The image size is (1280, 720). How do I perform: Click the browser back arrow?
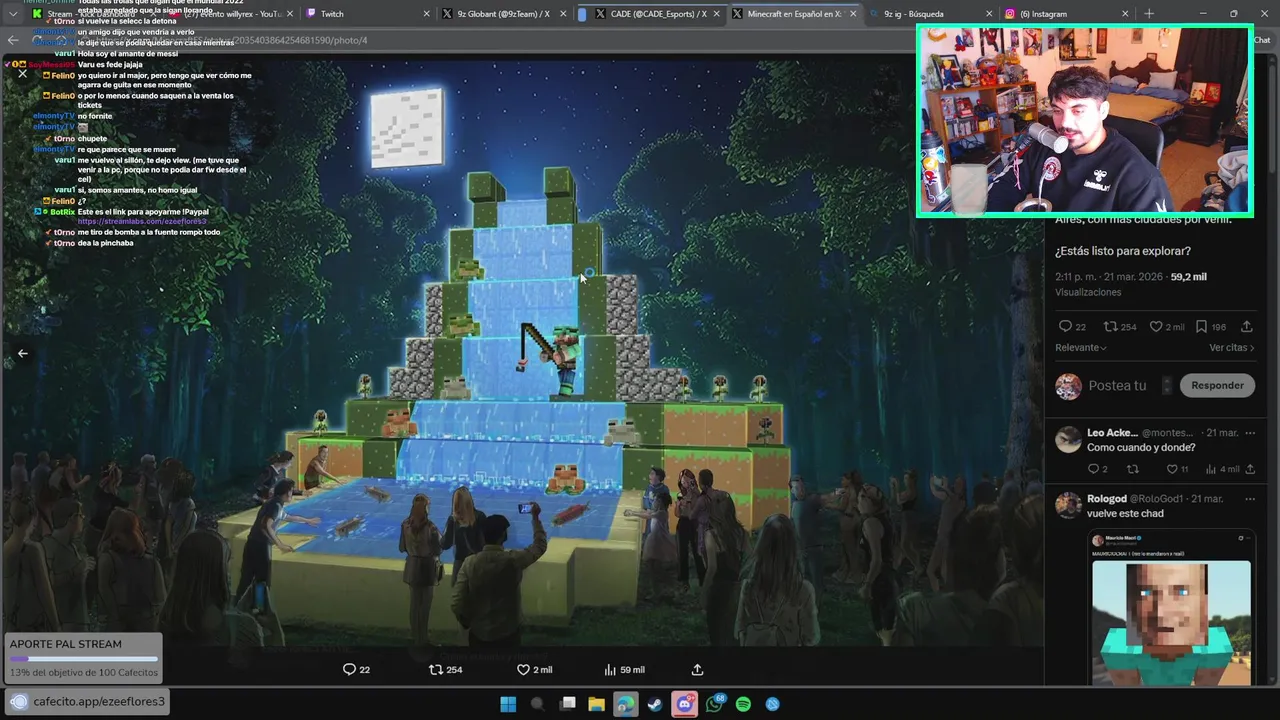pos(12,40)
